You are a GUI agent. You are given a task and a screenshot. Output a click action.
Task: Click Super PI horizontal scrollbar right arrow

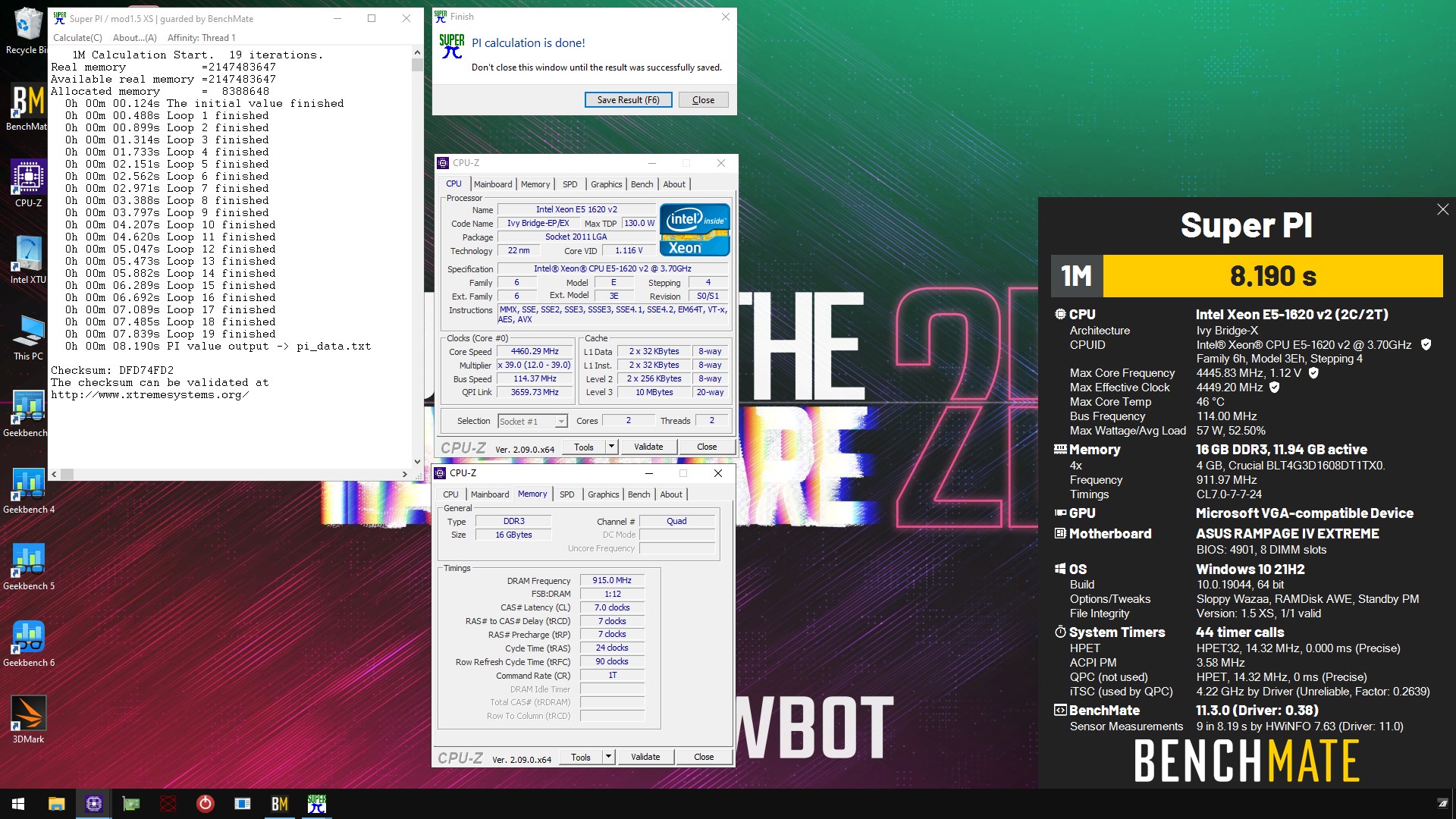pyautogui.click(x=405, y=474)
